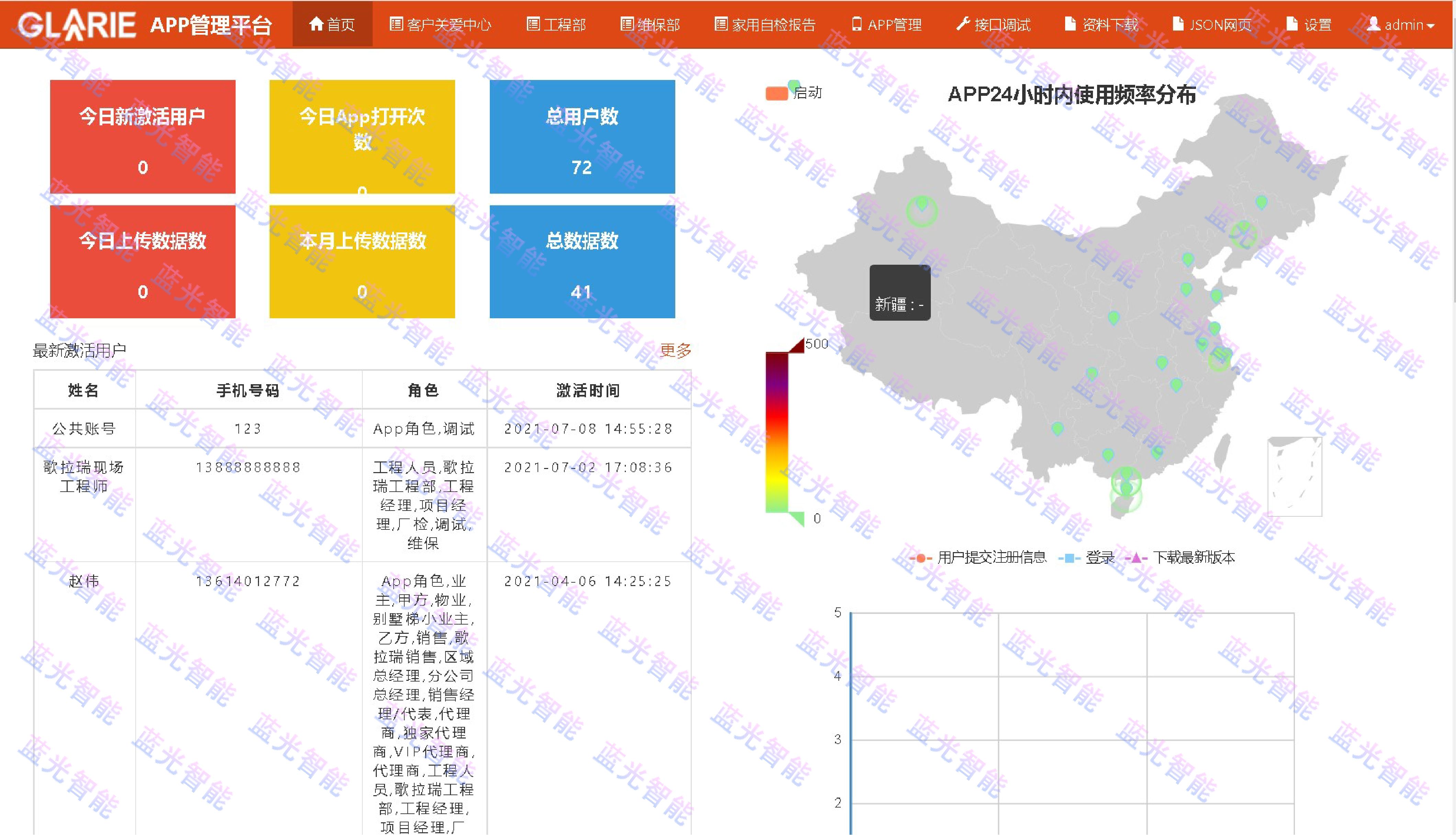This screenshot has width=1456, height=835.
Task: Open the 首页 menu item
Action: [x=332, y=24]
